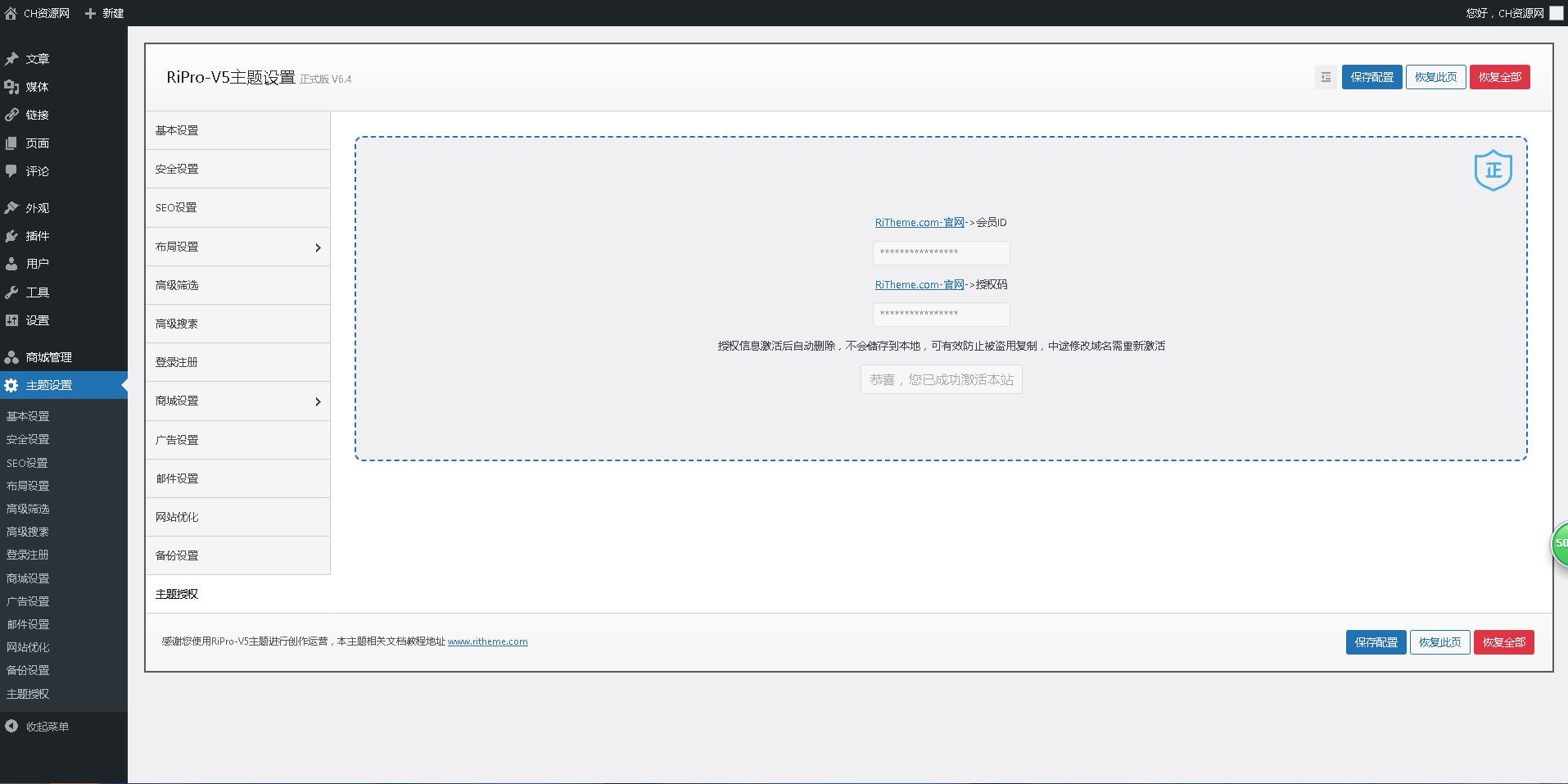The width and height of the screenshot is (1568, 784).
Task: Open the 插件 (Plugins) section
Action: (x=35, y=236)
